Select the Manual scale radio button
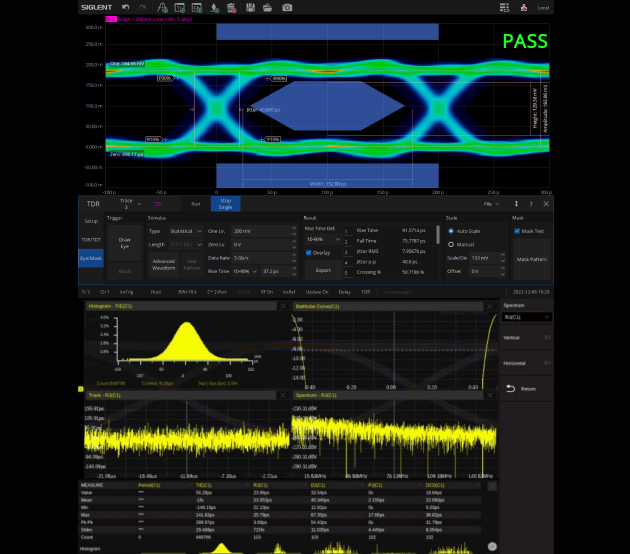This screenshot has height=554, width=630. pyautogui.click(x=450, y=243)
